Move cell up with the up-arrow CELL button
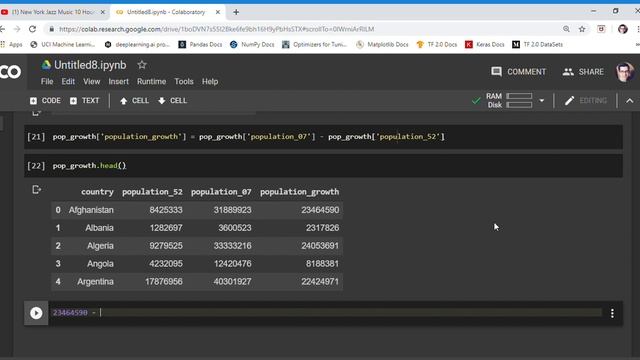 [x=134, y=101]
